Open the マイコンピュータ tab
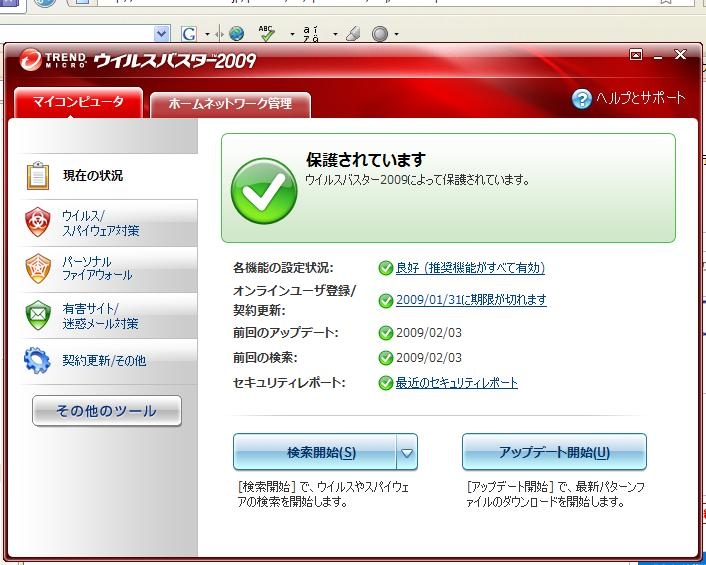The width and height of the screenshot is (706, 565). pos(78,102)
